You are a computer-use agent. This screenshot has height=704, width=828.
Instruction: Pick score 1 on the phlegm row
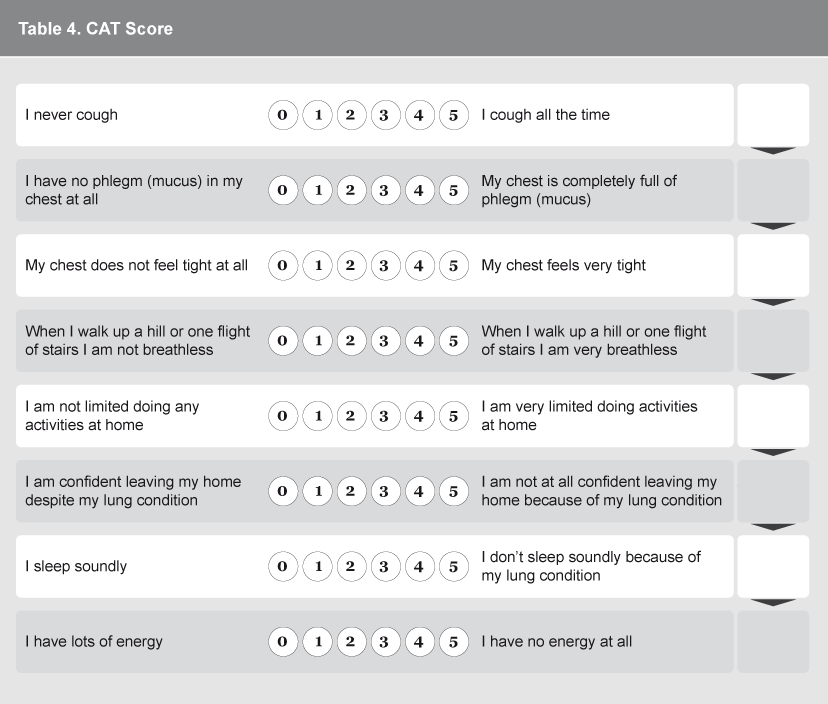point(317,190)
